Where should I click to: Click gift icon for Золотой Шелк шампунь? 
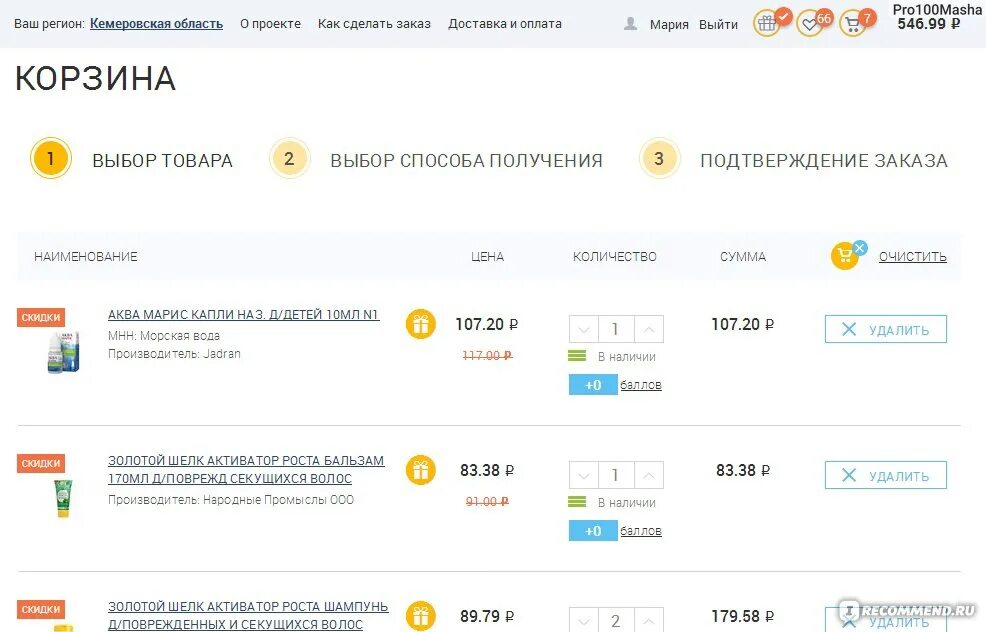421,616
